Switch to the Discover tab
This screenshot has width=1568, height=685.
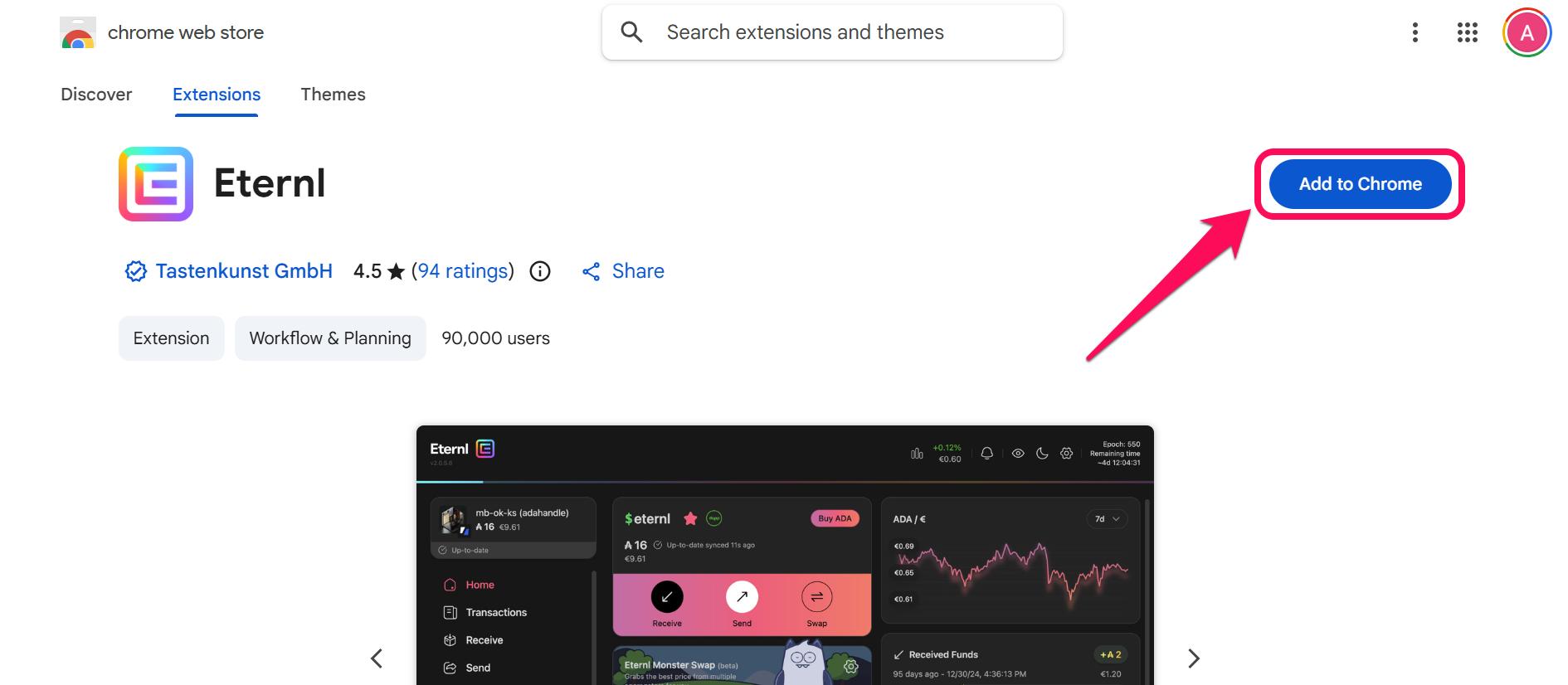[x=96, y=95]
